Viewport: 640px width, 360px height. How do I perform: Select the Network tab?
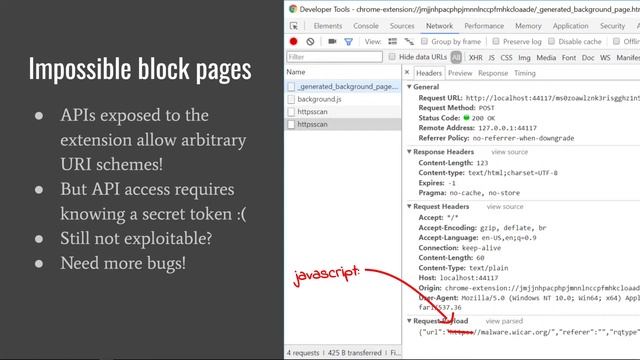439,26
